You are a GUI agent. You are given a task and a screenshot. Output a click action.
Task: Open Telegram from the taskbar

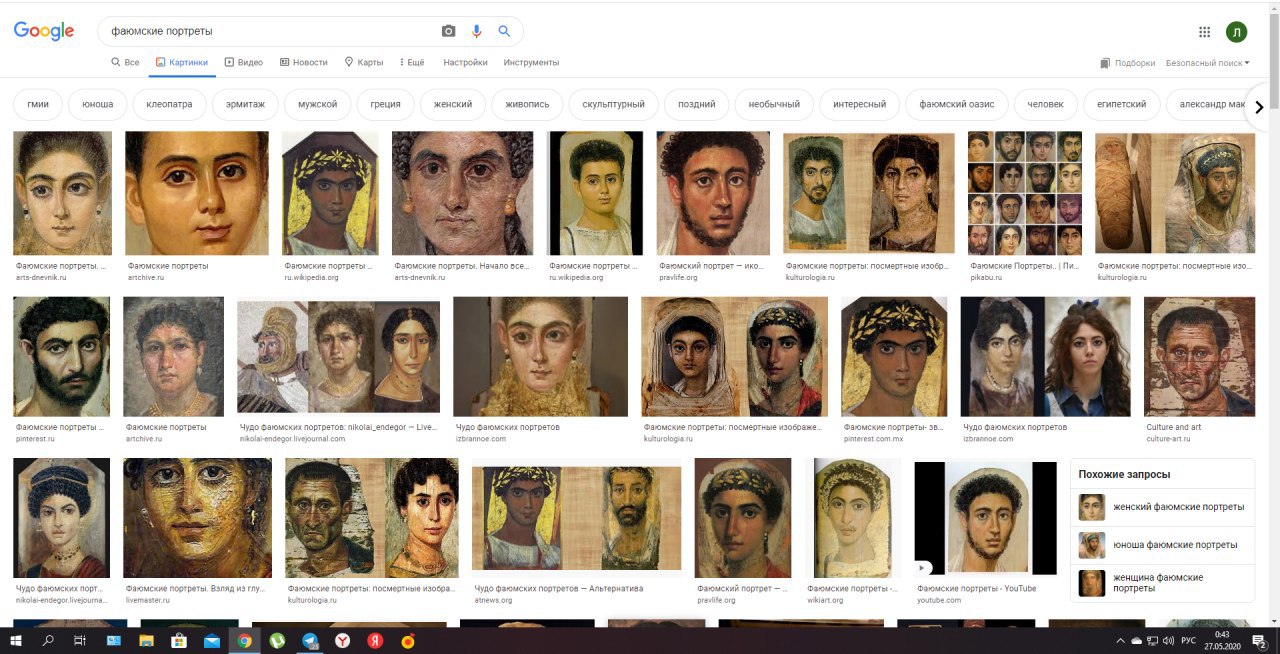(310, 641)
